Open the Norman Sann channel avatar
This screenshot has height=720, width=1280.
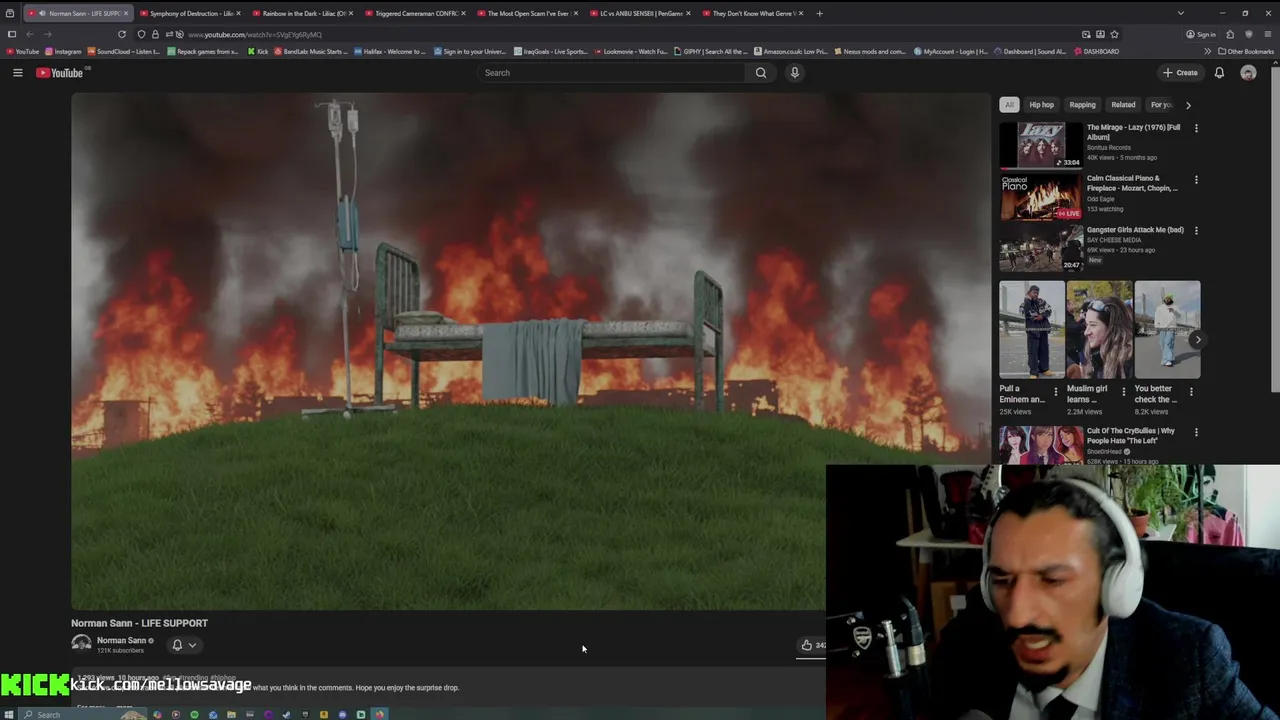point(81,644)
